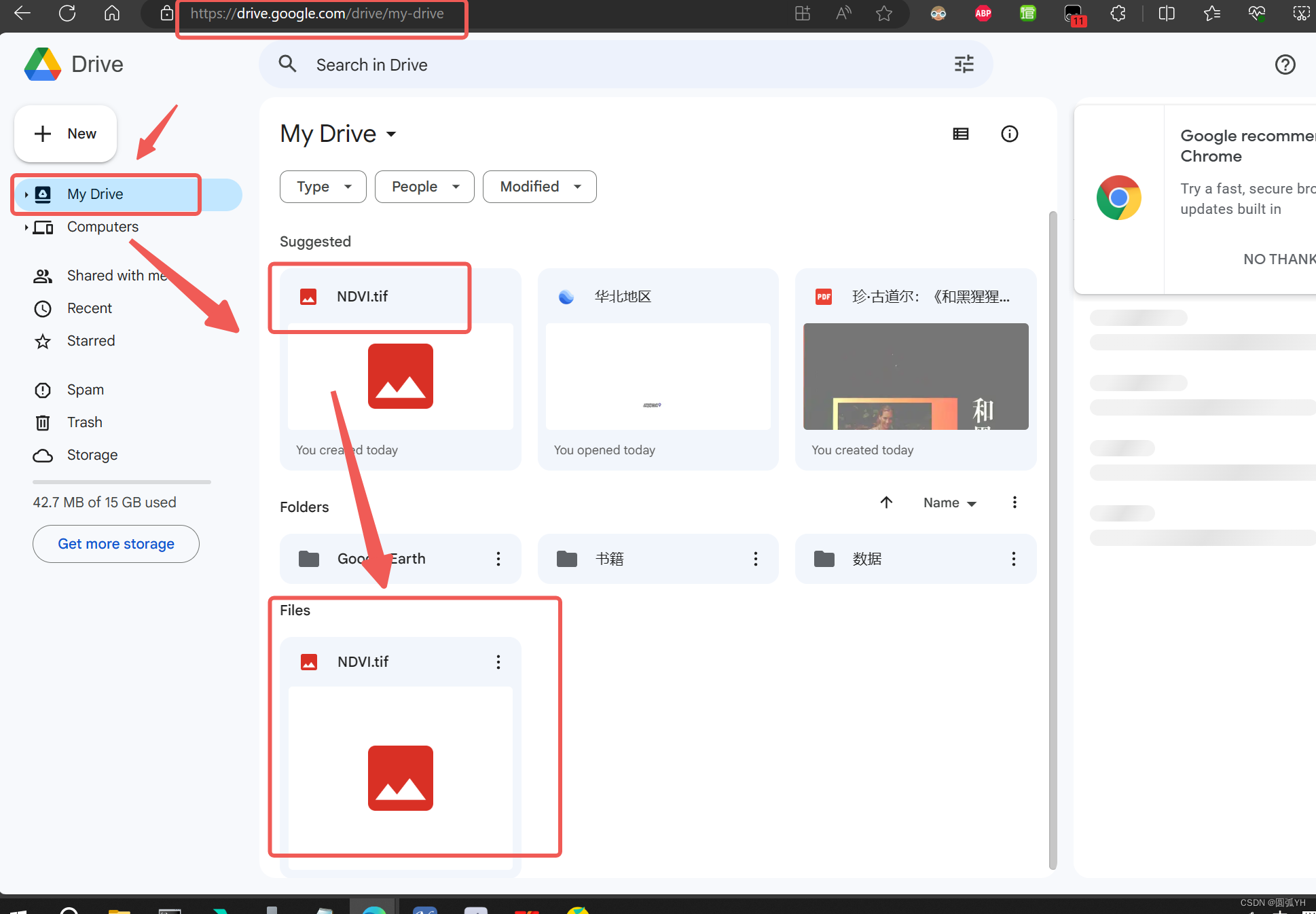Open Trash from the sidebar
This screenshot has height=914, width=1316.
(x=84, y=422)
